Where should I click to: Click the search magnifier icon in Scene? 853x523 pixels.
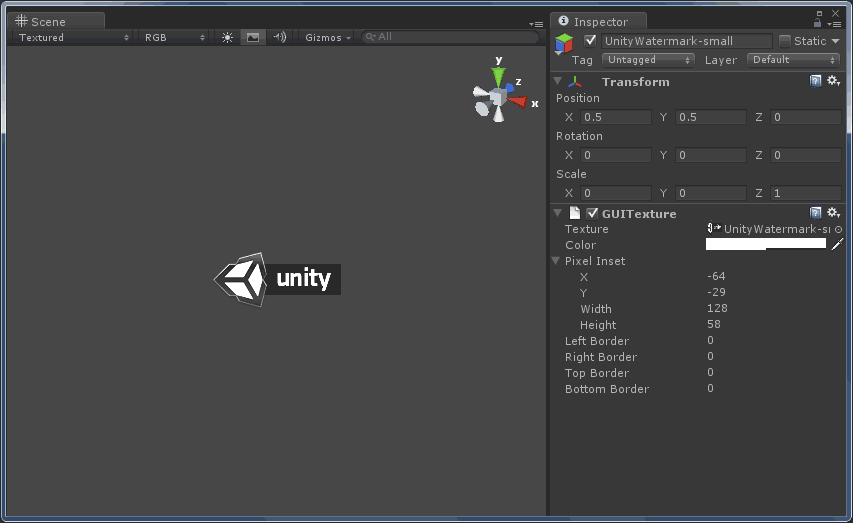pos(370,37)
